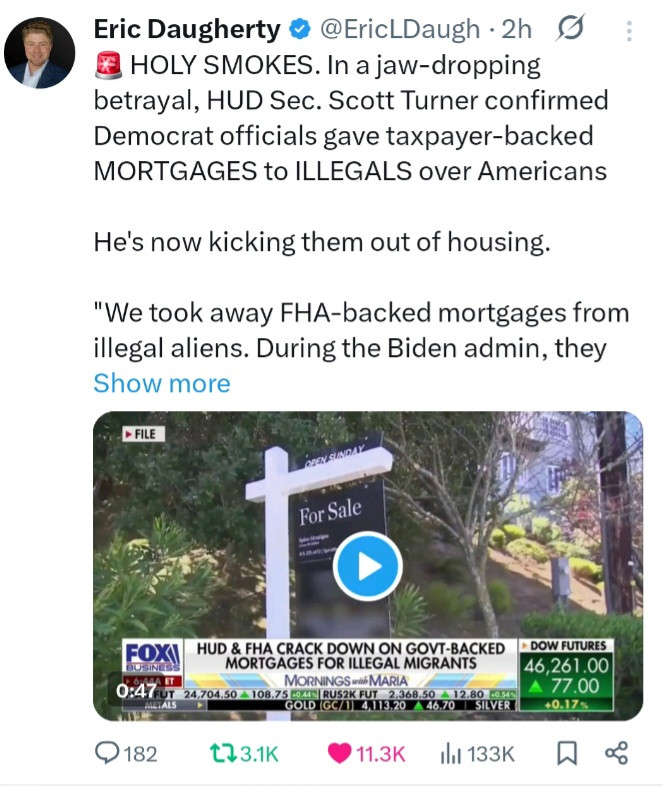The width and height of the screenshot is (663, 787).
Task: Click the tweet text about FHA-backed mortgages
Action: pyautogui.click(x=361, y=330)
